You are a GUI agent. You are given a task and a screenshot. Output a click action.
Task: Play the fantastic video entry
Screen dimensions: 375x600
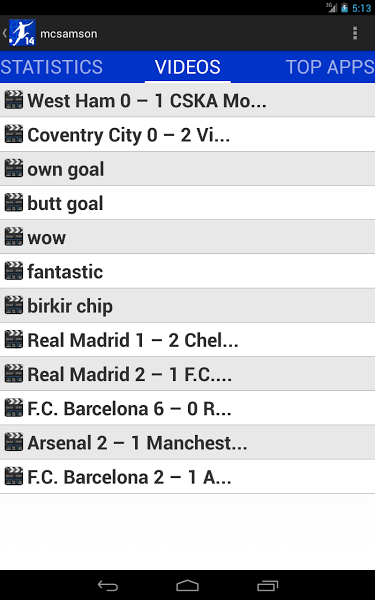[188, 271]
